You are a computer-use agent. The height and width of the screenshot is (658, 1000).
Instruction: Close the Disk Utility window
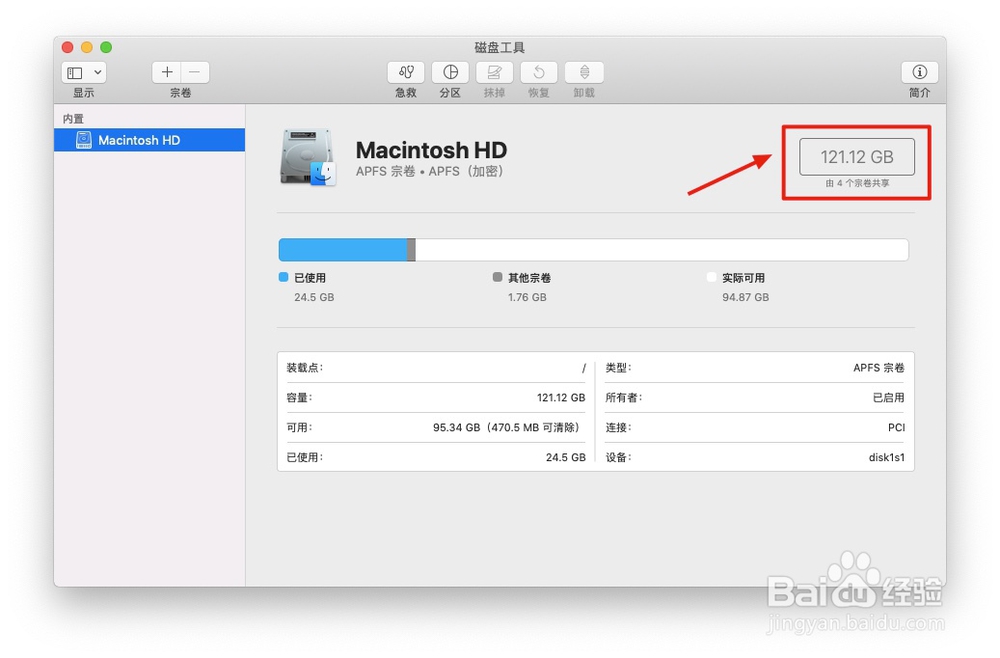tap(68, 47)
